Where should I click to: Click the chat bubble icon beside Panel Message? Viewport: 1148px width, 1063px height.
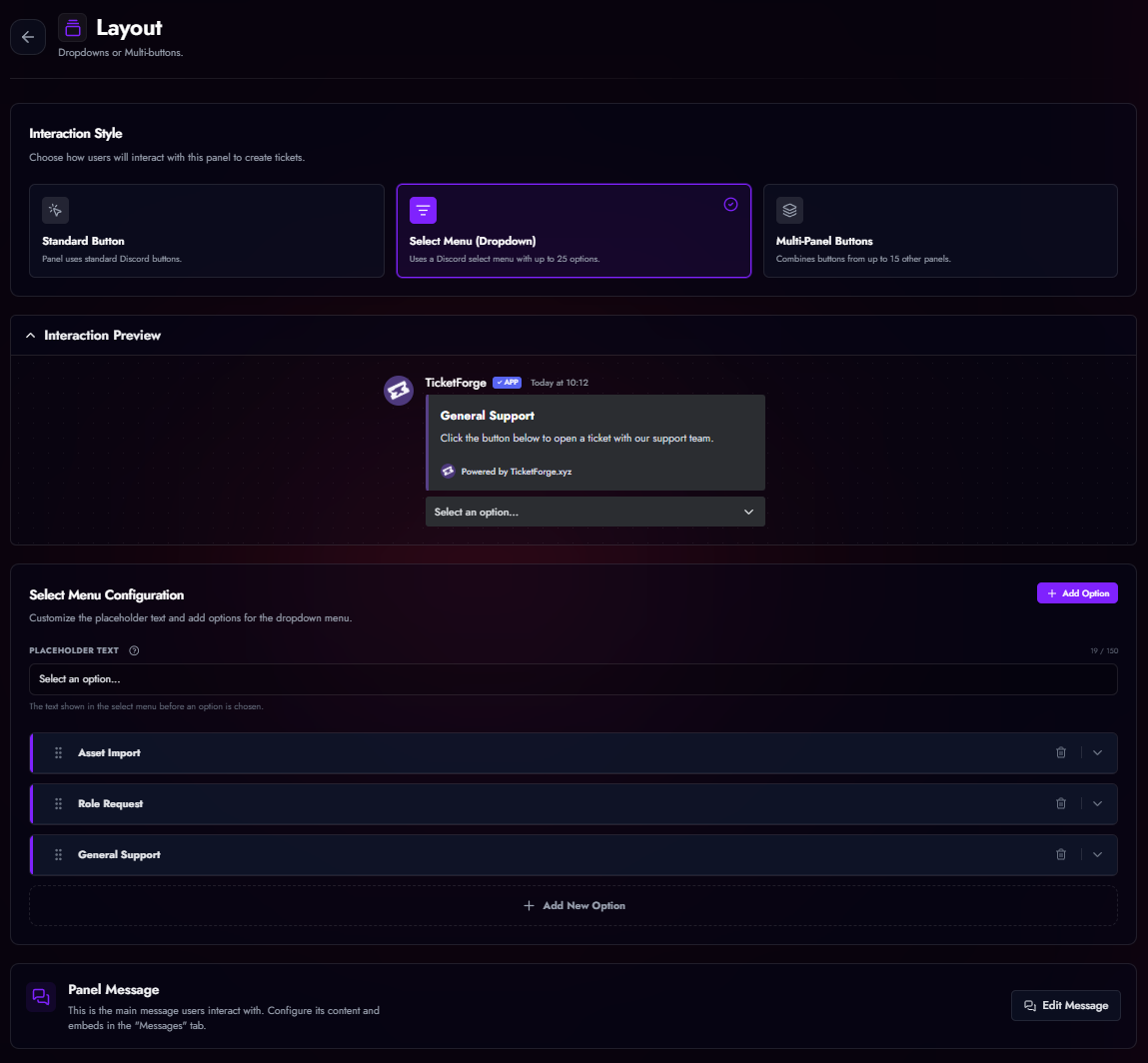(40, 996)
